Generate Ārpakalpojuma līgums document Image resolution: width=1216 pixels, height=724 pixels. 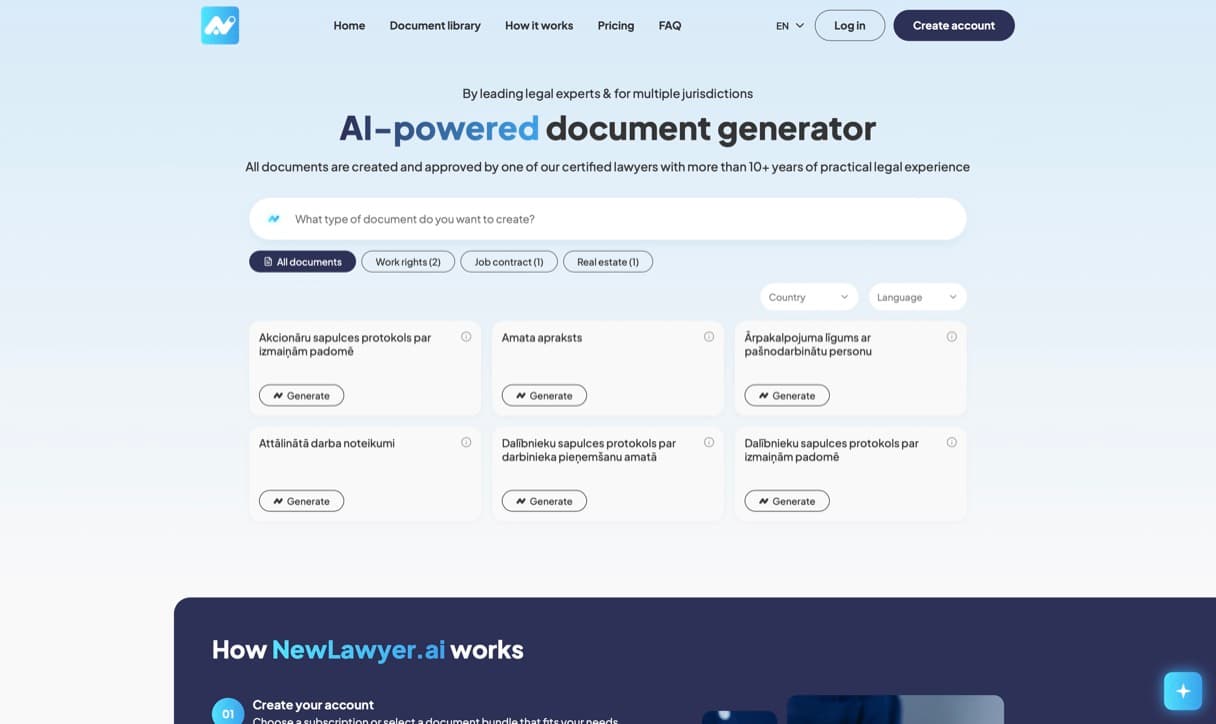(x=787, y=396)
